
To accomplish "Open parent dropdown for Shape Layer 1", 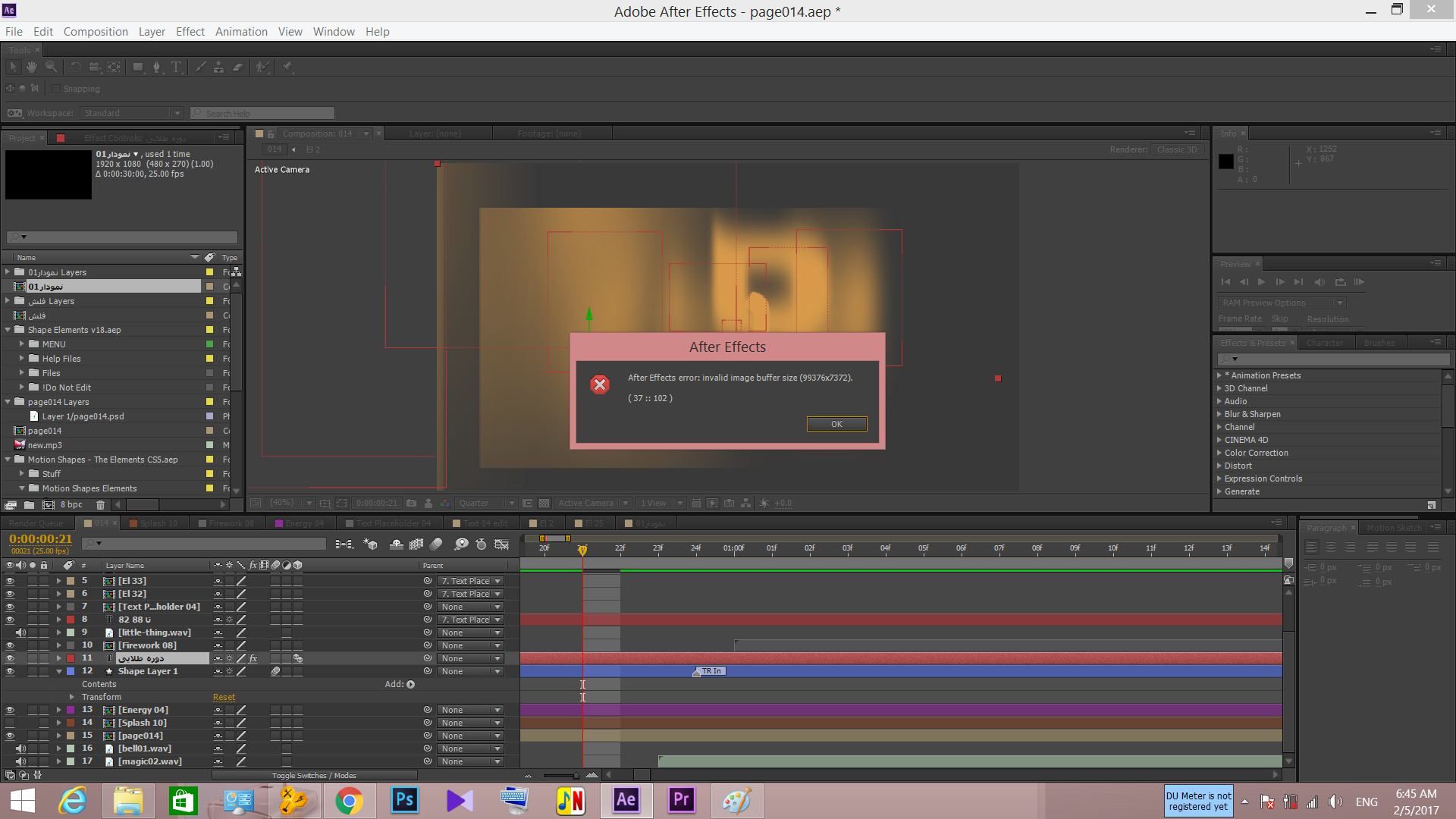I will coord(470,671).
